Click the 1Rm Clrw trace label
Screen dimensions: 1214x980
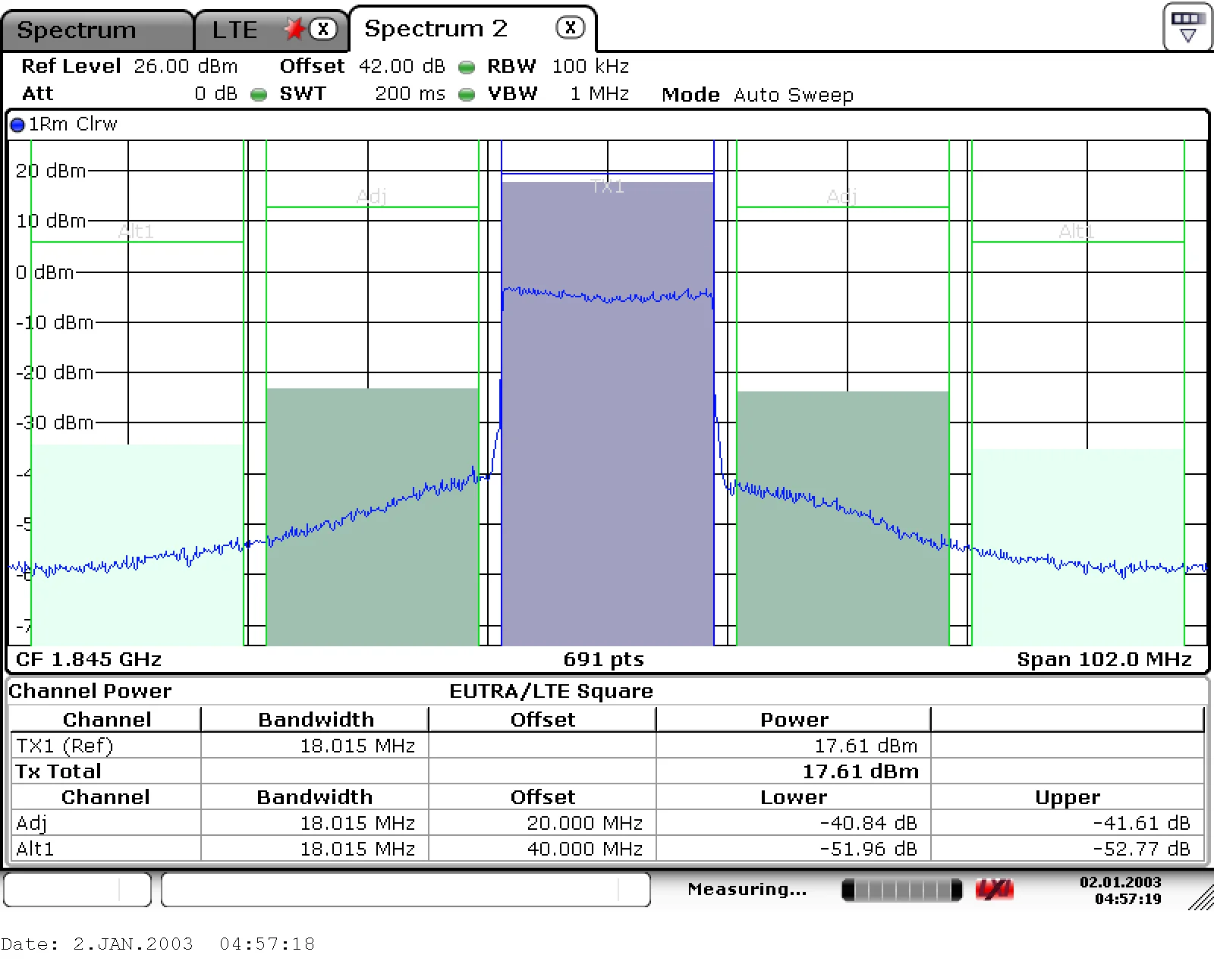pyautogui.click(x=73, y=124)
